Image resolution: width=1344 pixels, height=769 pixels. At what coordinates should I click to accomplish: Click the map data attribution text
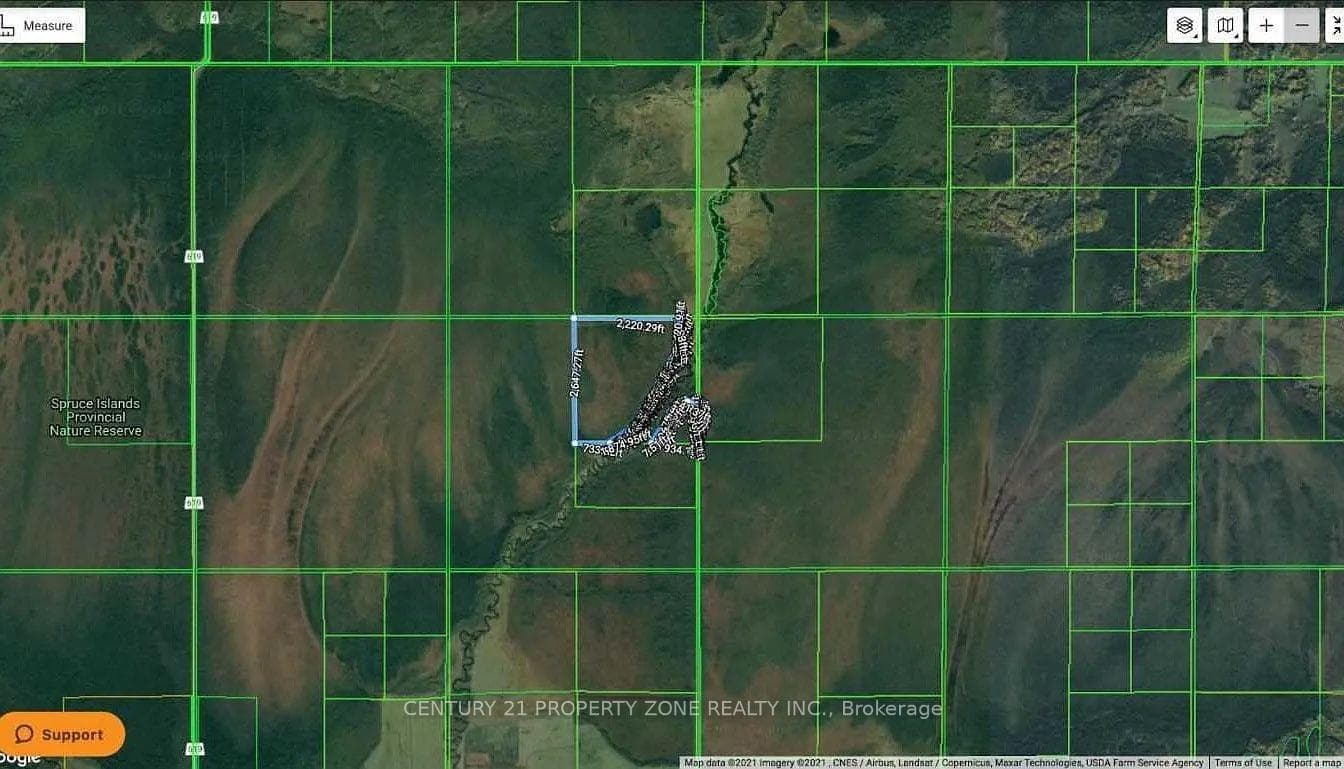[945, 763]
